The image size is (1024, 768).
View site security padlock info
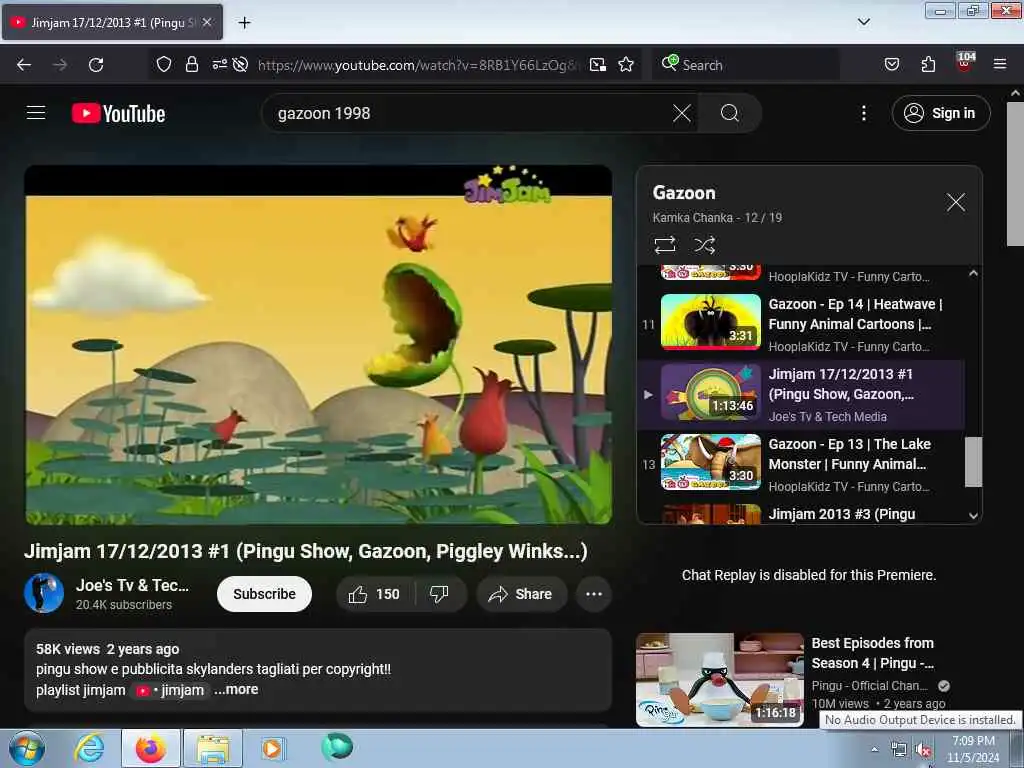[x=191, y=64]
